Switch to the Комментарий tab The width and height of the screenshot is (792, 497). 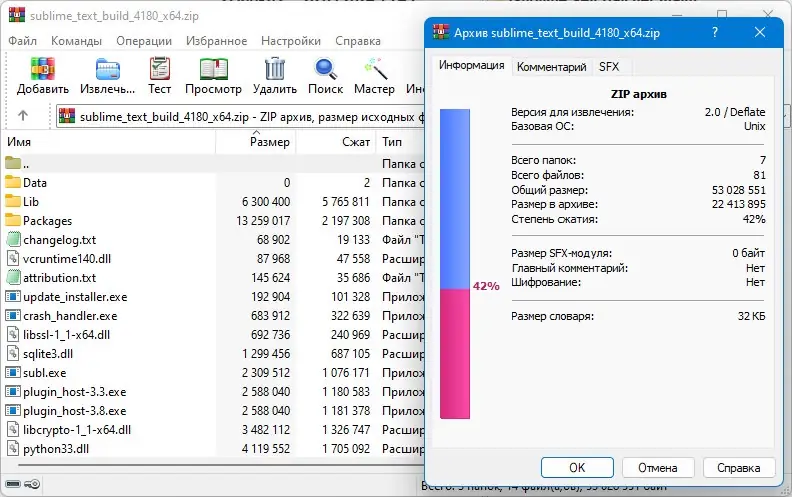pyautogui.click(x=552, y=67)
